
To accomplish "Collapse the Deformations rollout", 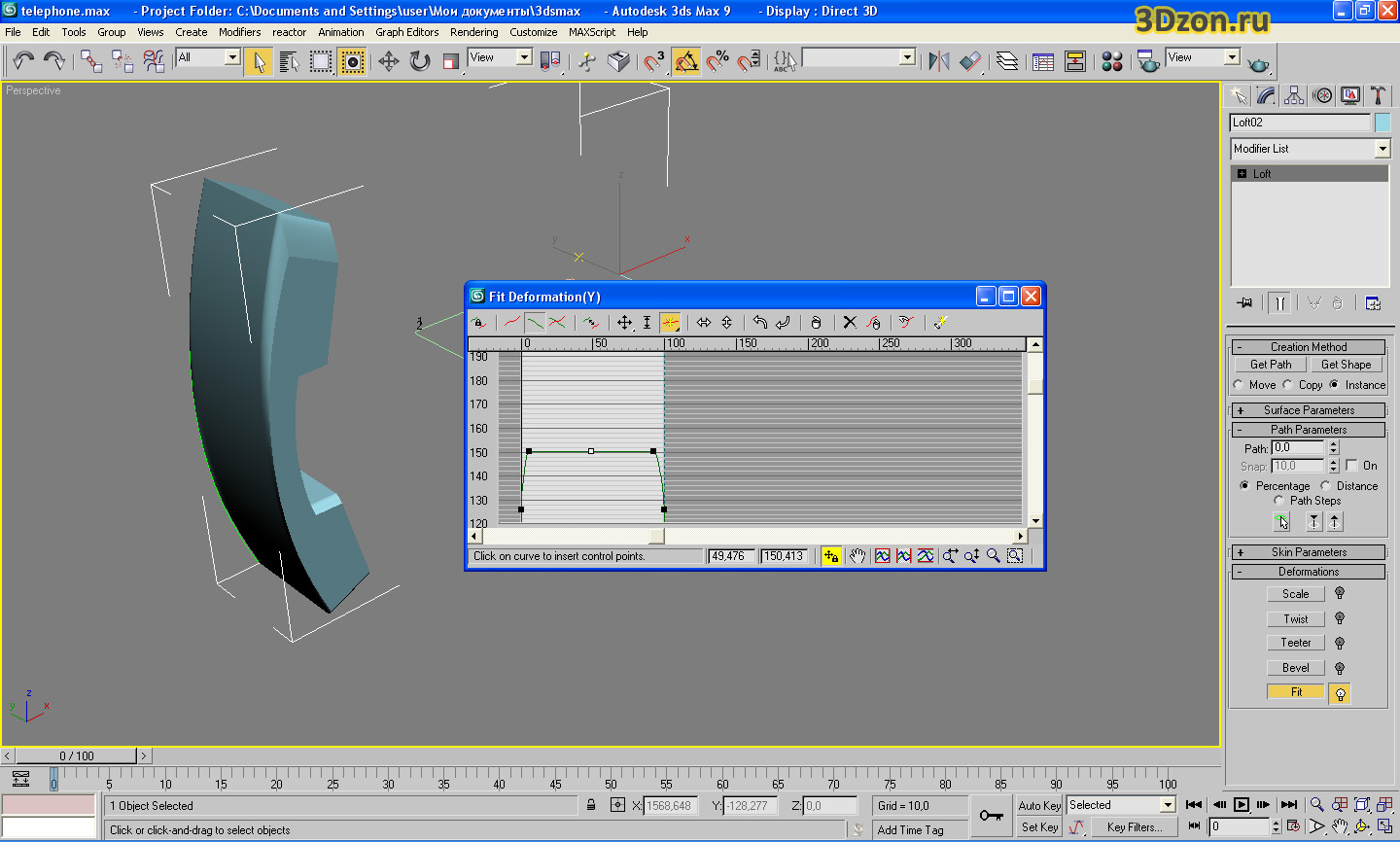I will pos(1309,572).
